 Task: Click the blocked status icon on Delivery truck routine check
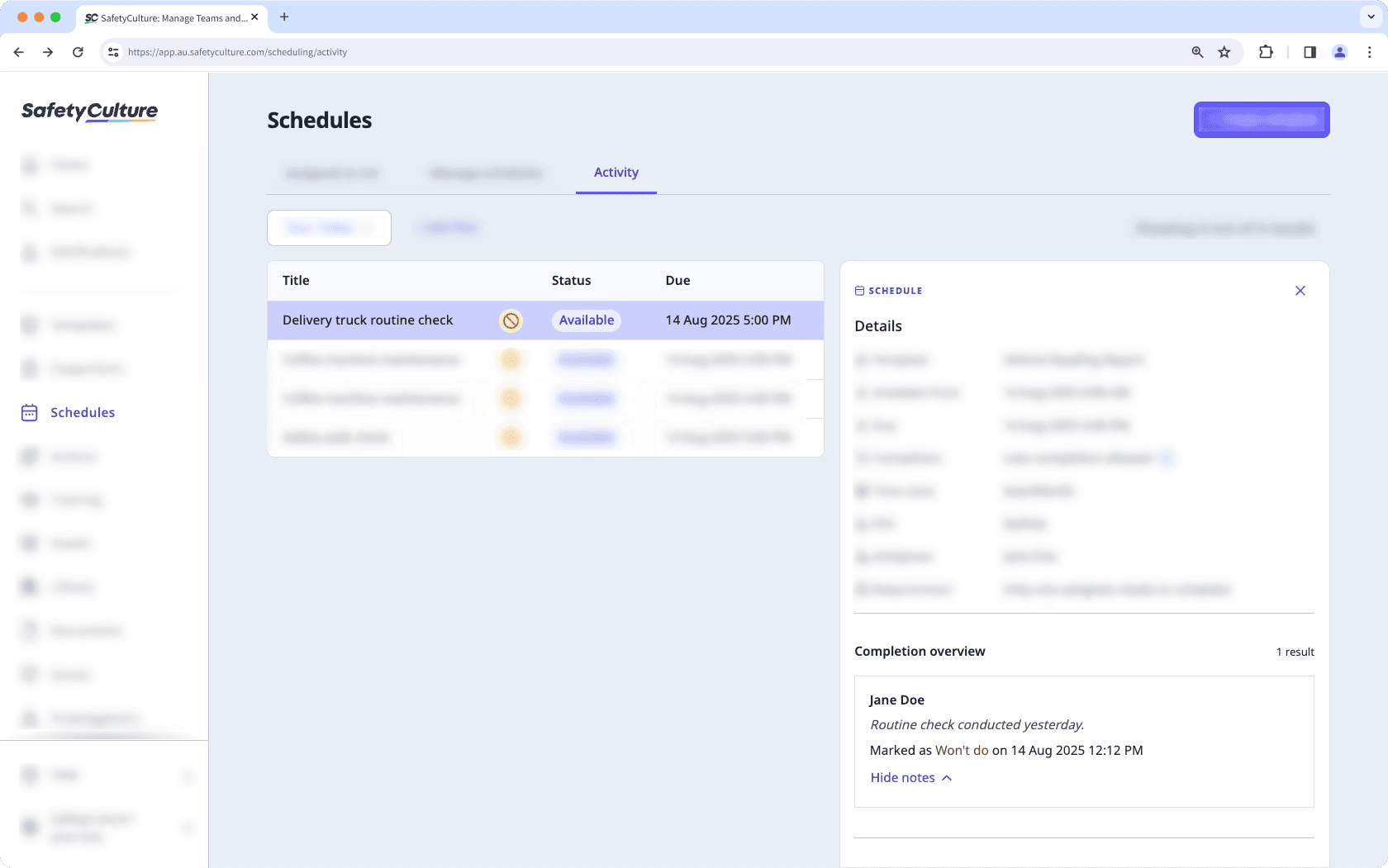click(511, 320)
